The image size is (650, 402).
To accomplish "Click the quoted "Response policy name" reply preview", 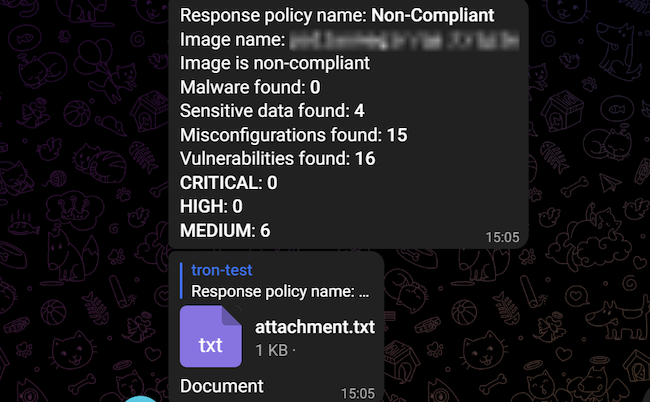I will 280,292.
